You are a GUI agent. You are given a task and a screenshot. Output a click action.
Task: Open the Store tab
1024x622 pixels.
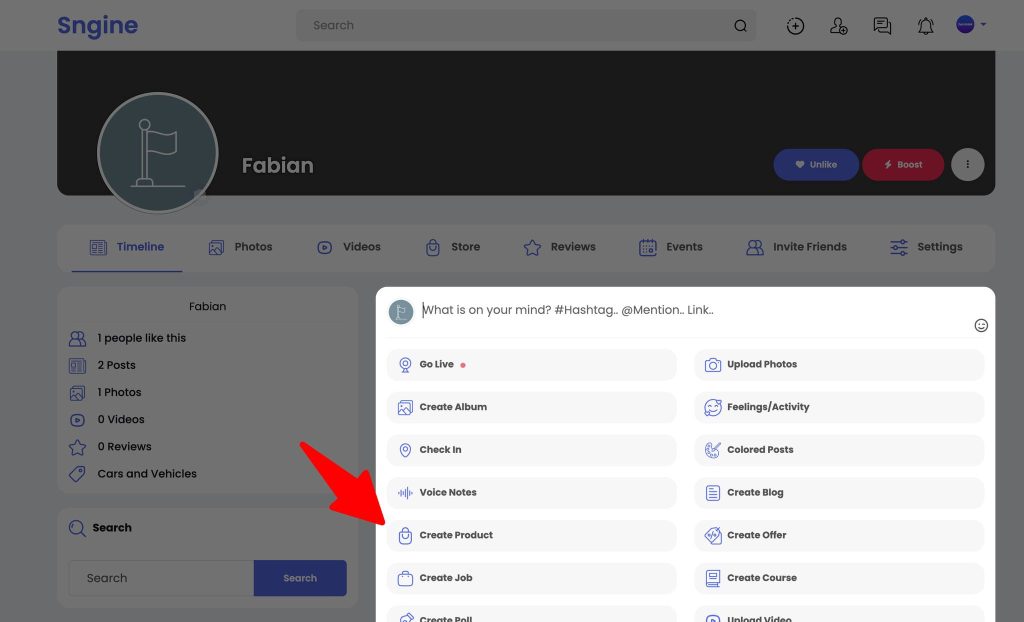coord(453,247)
